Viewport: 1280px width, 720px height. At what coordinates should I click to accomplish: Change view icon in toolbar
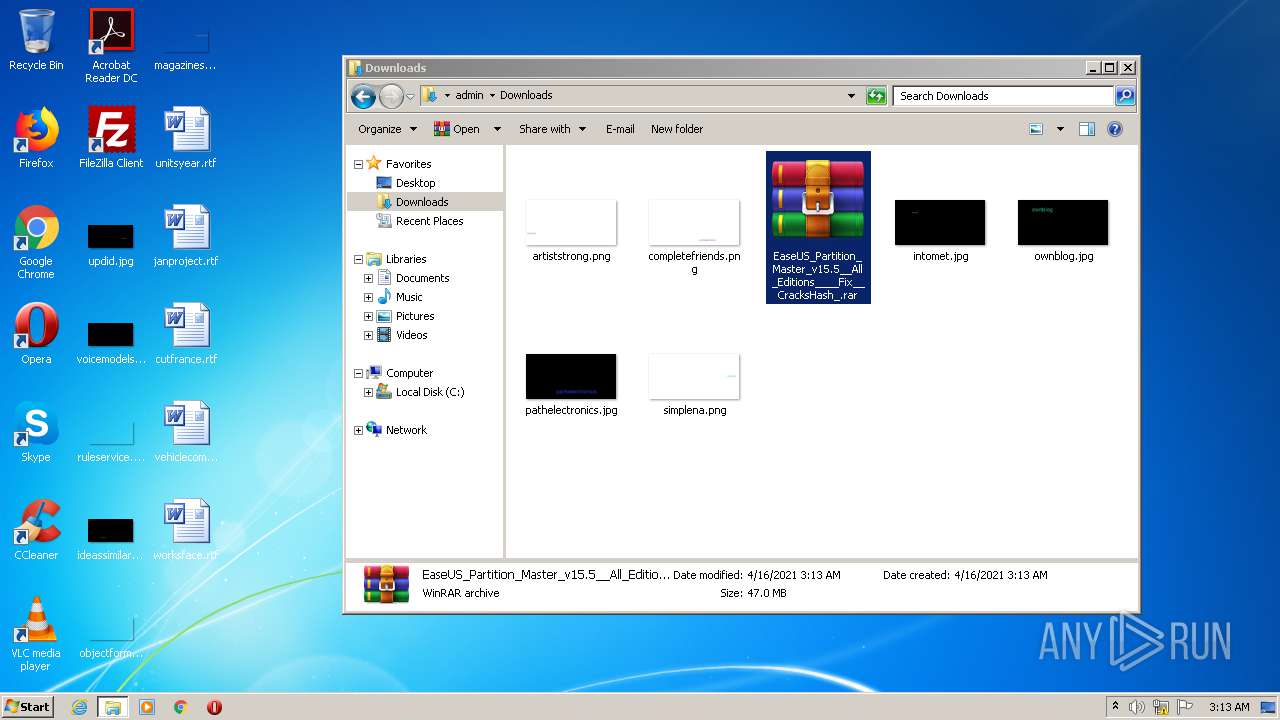coord(1036,129)
